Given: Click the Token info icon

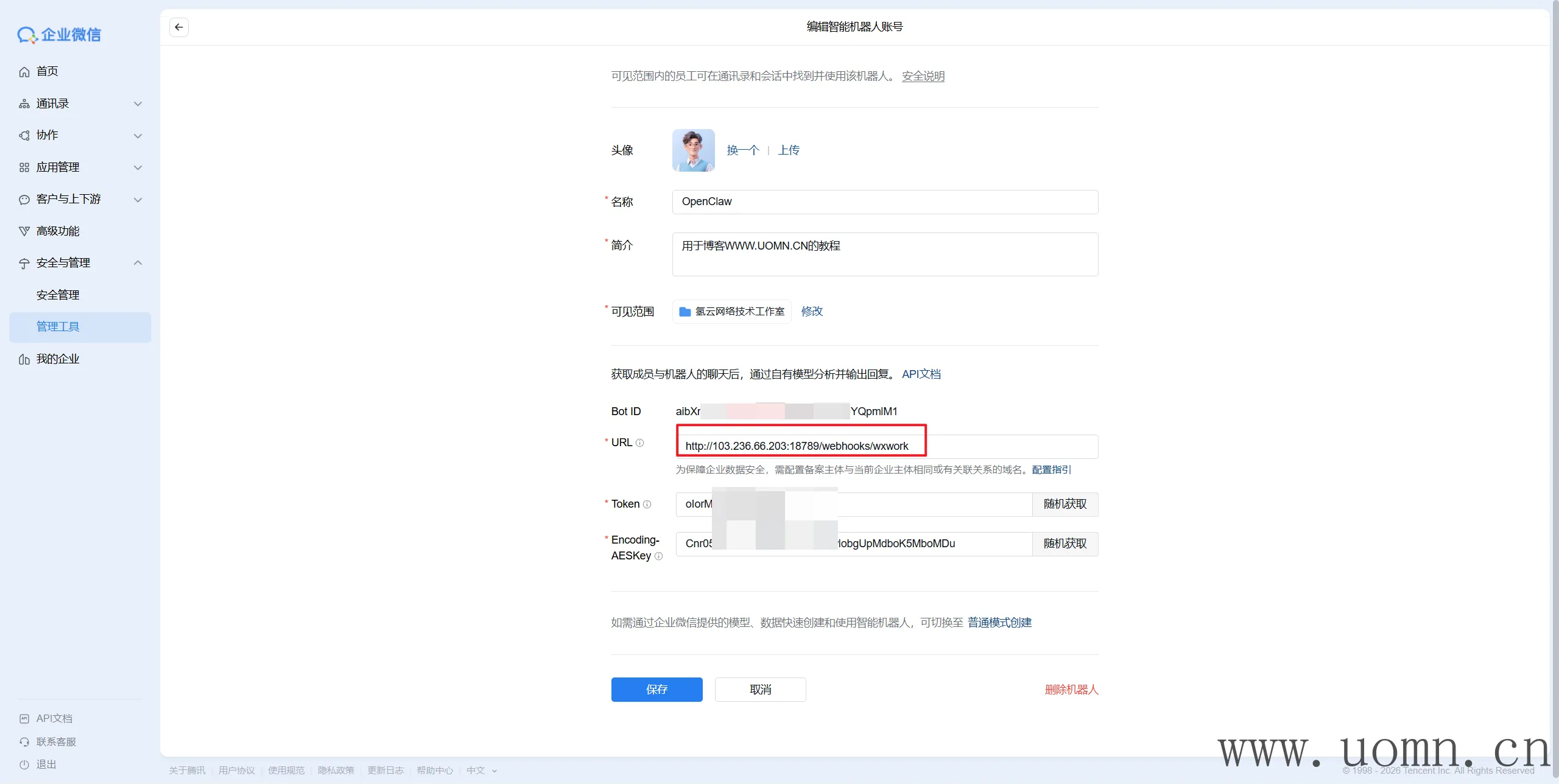Looking at the screenshot, I should (x=647, y=505).
